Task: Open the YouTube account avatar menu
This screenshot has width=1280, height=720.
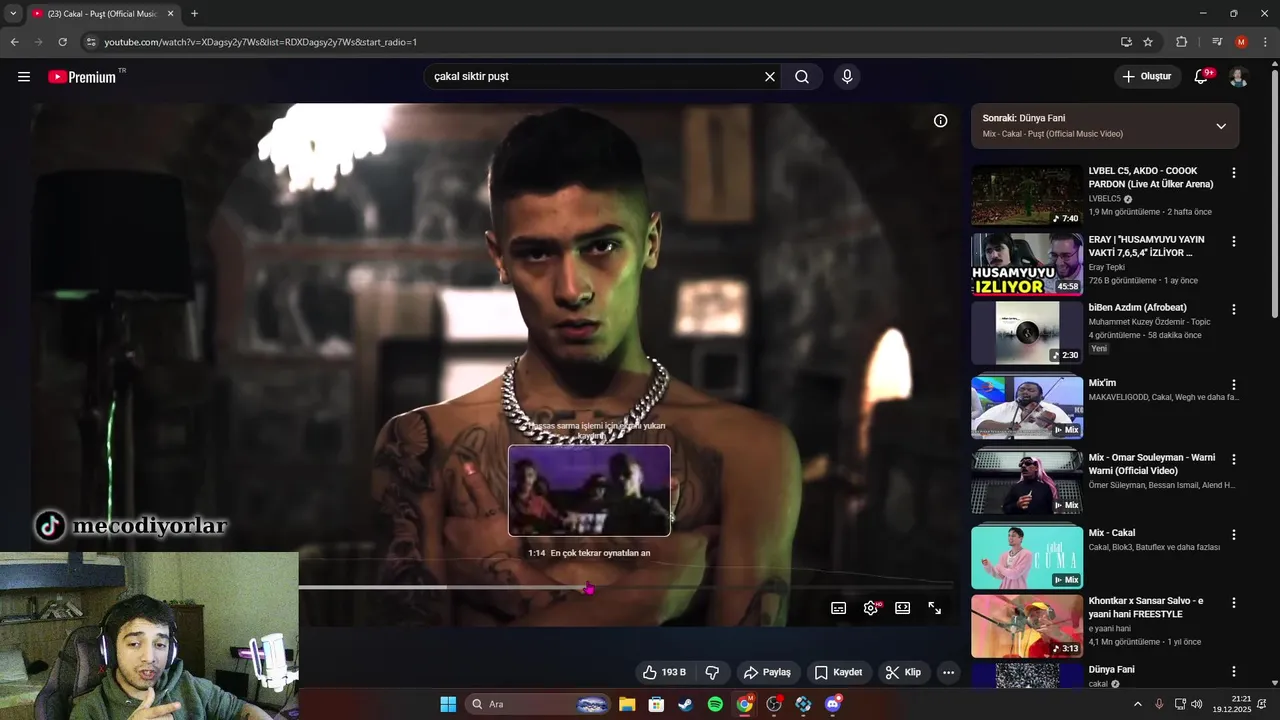Action: [x=1238, y=77]
